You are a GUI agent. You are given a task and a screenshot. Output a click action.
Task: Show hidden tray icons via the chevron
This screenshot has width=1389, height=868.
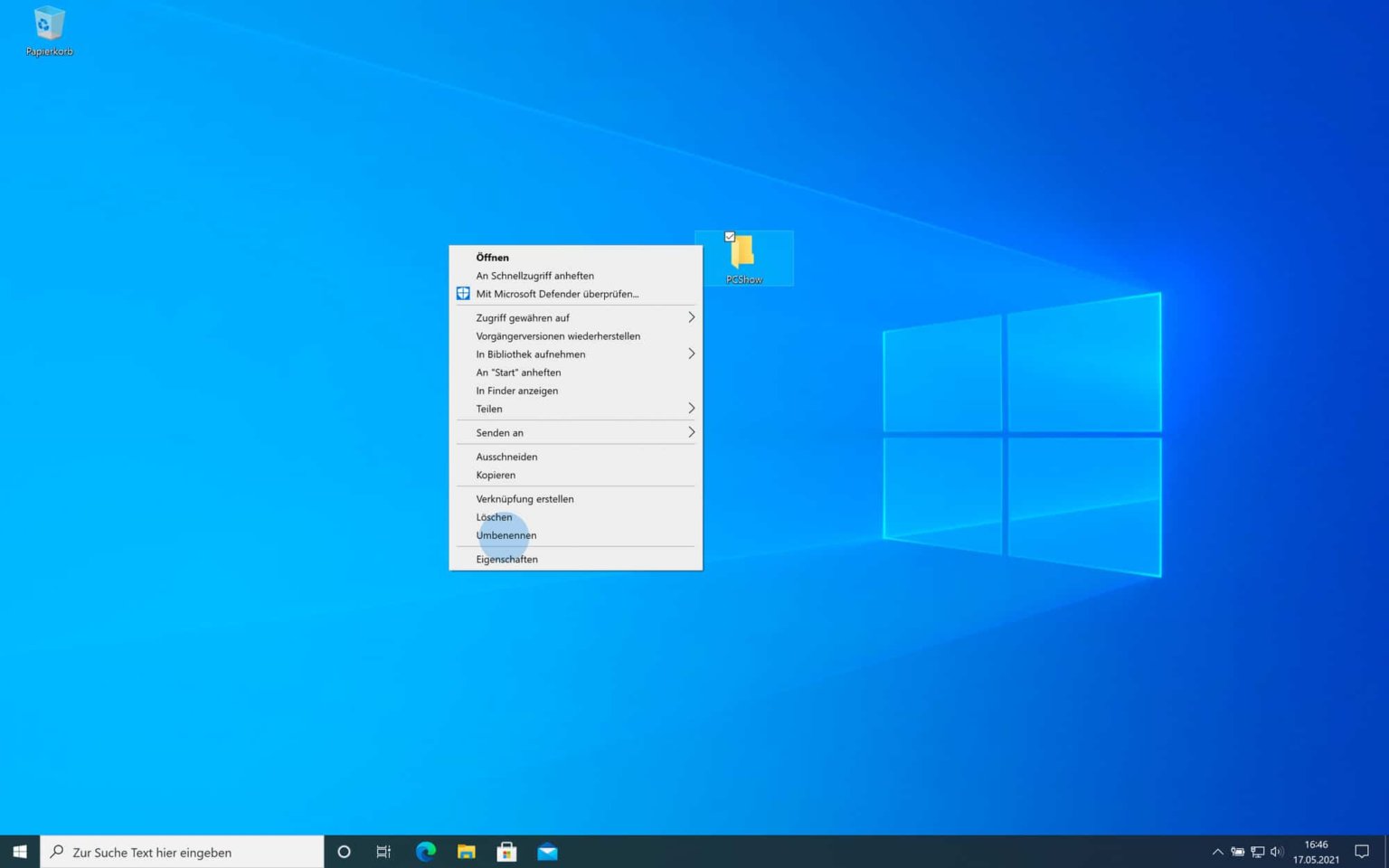coord(1217,851)
